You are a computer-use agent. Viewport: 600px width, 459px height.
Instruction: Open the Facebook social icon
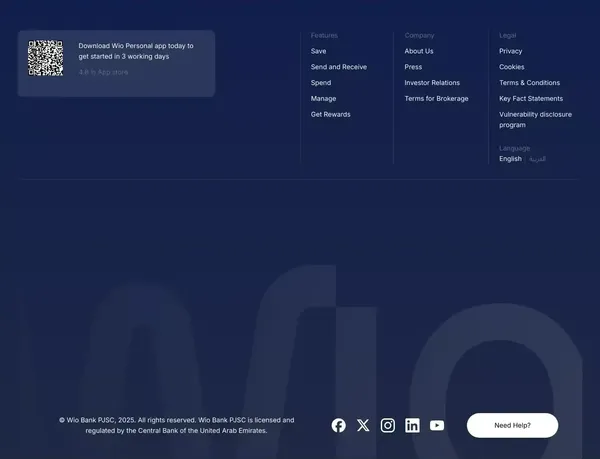tap(339, 425)
